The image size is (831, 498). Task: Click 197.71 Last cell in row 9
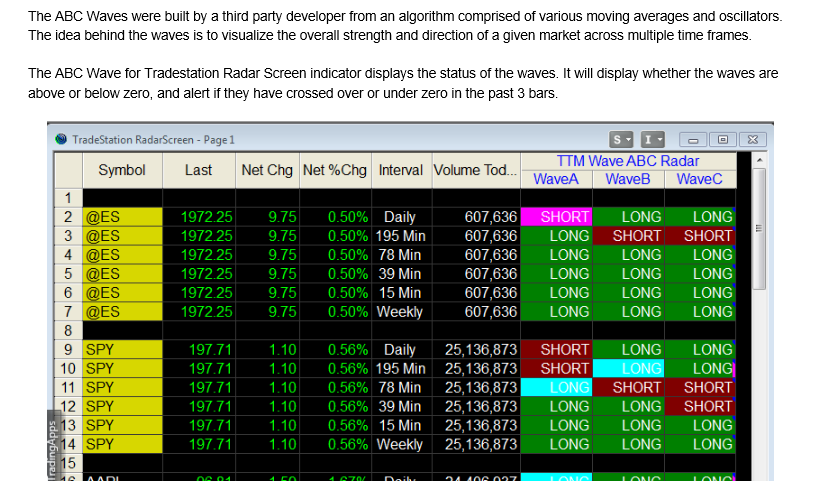[x=199, y=350]
